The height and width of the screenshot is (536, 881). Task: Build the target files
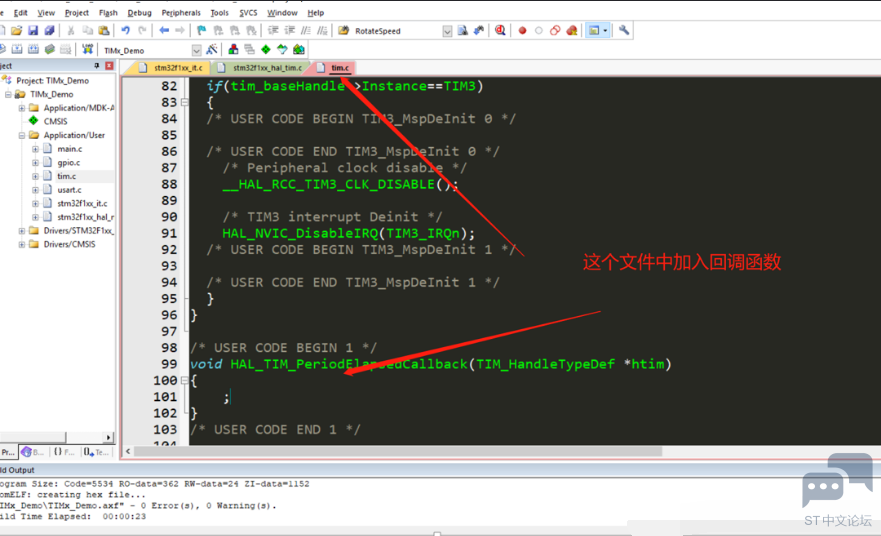click(17, 49)
